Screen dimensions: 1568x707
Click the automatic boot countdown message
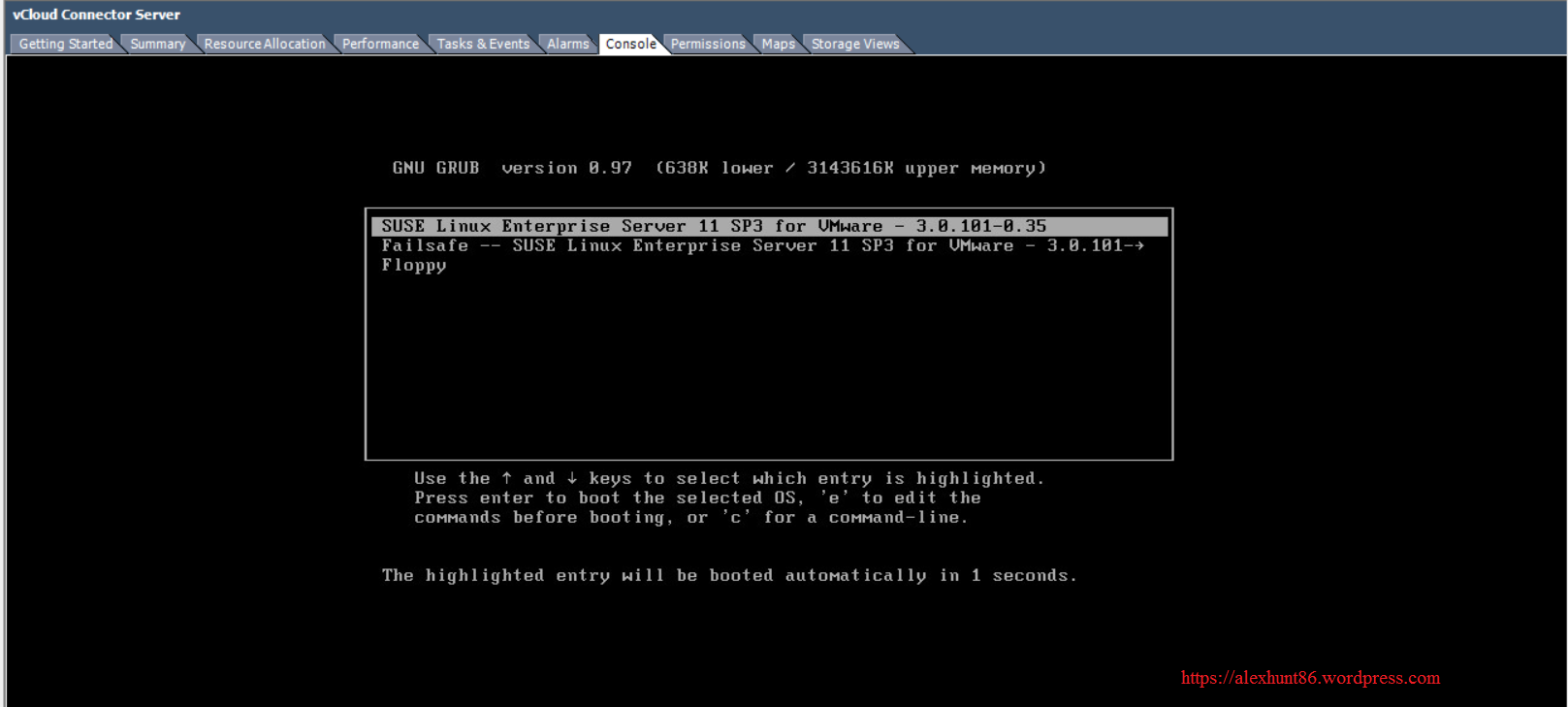point(729,575)
